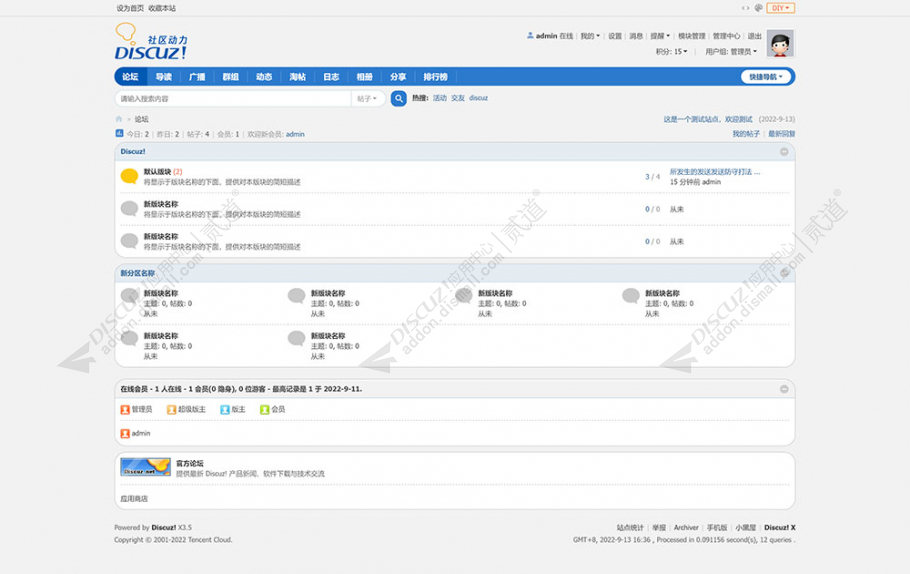
Task: Open the 最新回复 link
Action: pos(782,134)
